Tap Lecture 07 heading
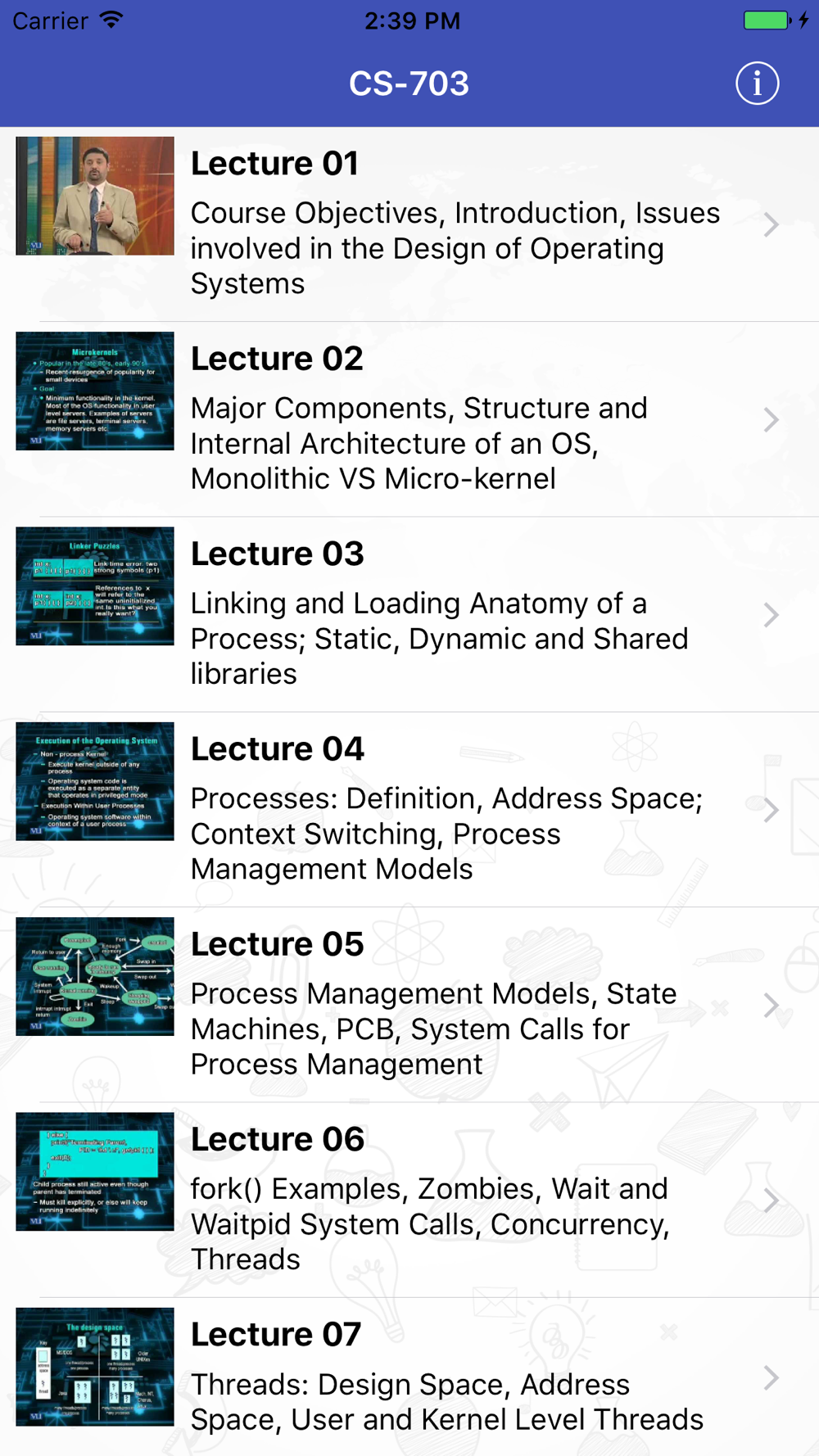This screenshot has width=819, height=1456. 276,1335
